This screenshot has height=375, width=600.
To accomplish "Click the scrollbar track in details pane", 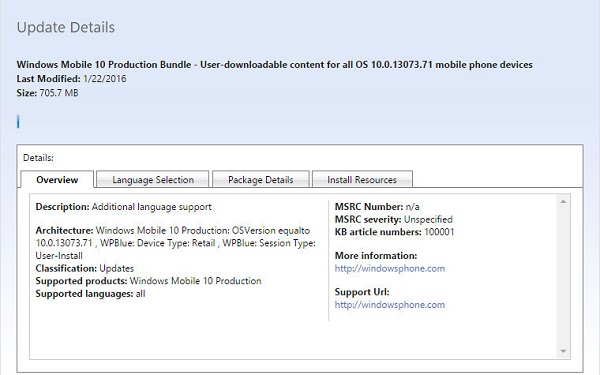I will point(563,276).
